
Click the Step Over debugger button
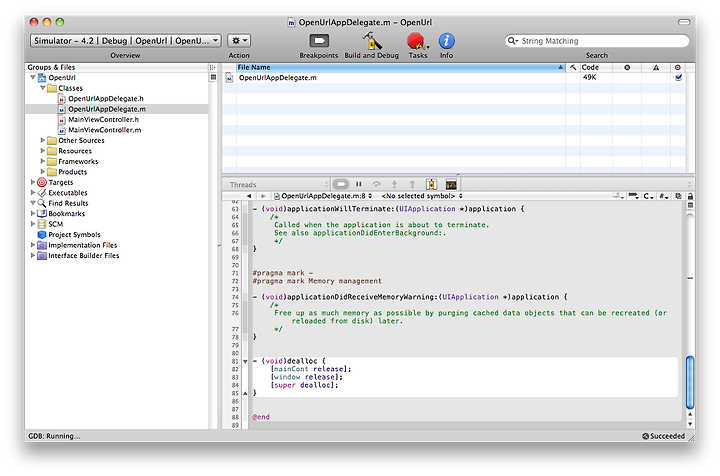tap(377, 184)
